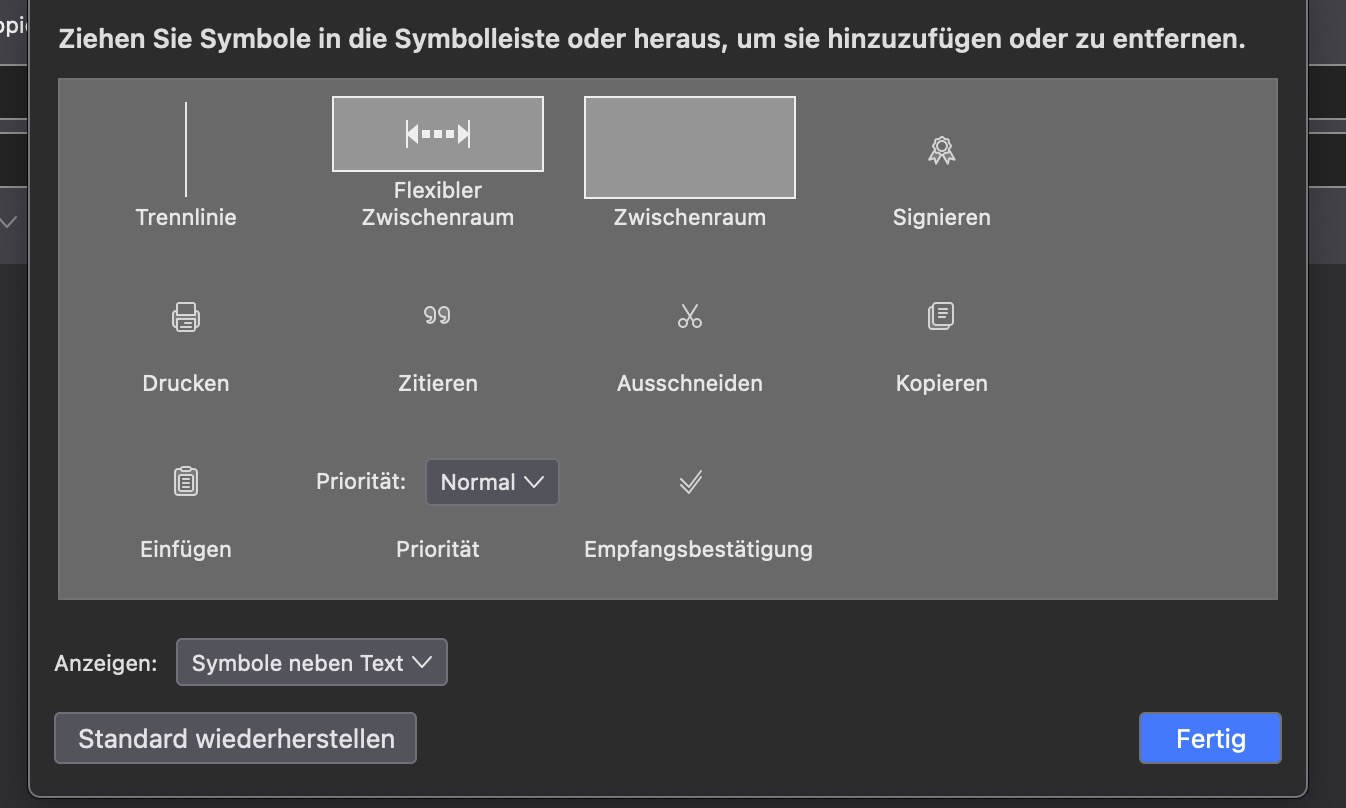This screenshot has width=1346, height=808.
Task: Select the Empfangsbestätigung double-checkmark icon
Action: point(691,482)
